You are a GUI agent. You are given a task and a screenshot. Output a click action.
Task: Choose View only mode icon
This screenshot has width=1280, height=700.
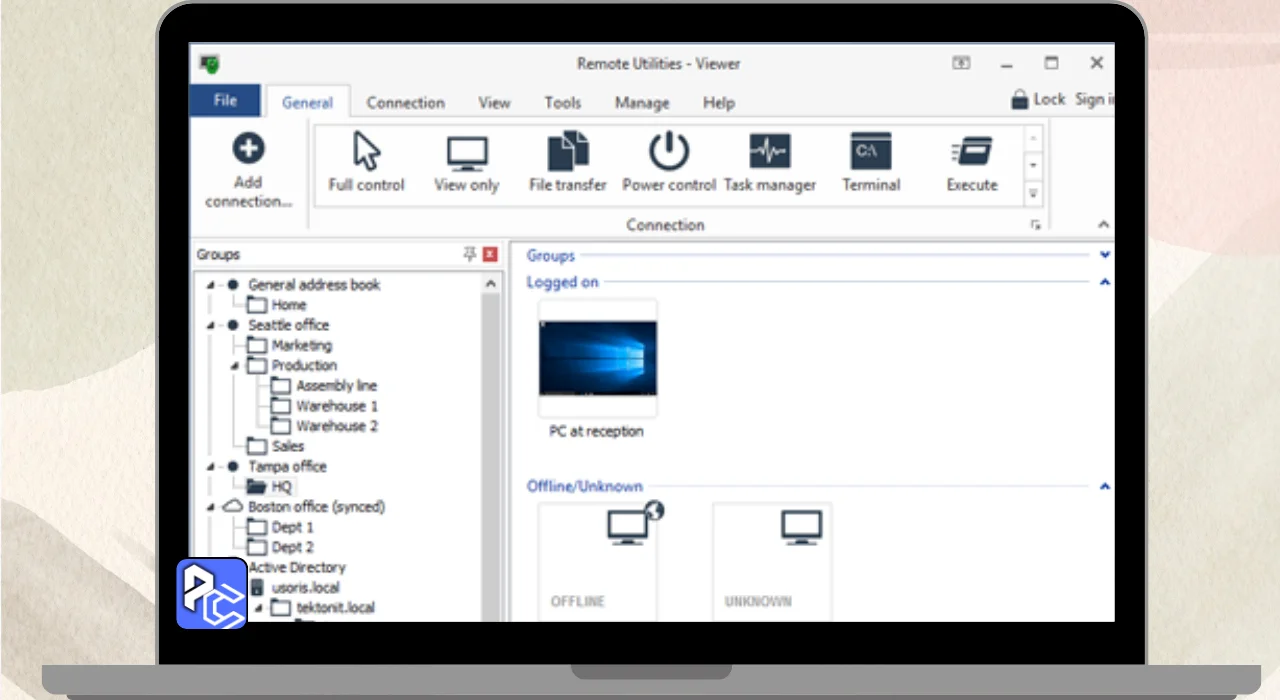[466, 153]
